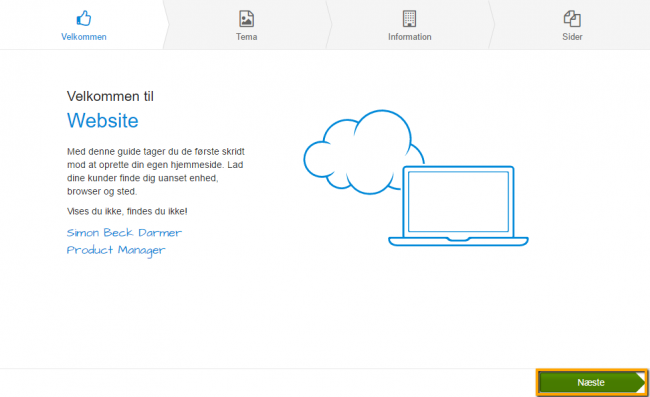Click the laptop illustration's screen

tap(458, 201)
